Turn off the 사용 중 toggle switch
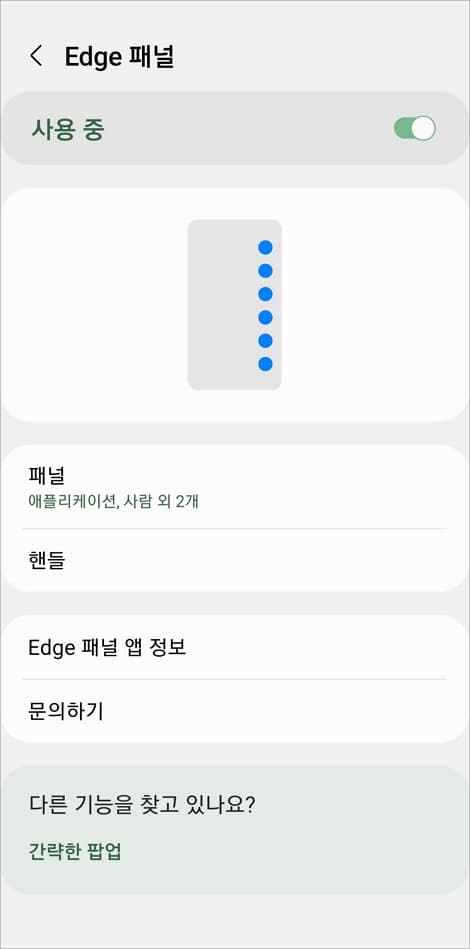This screenshot has width=470, height=949. (415, 128)
